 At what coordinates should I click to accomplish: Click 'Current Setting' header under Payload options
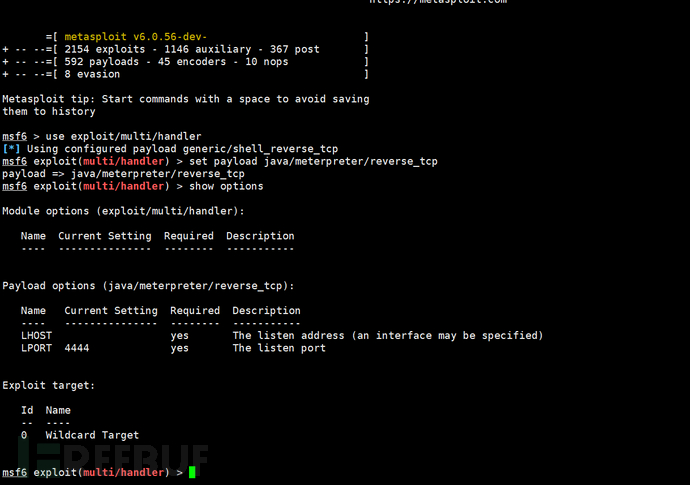pyautogui.click(x=111, y=311)
